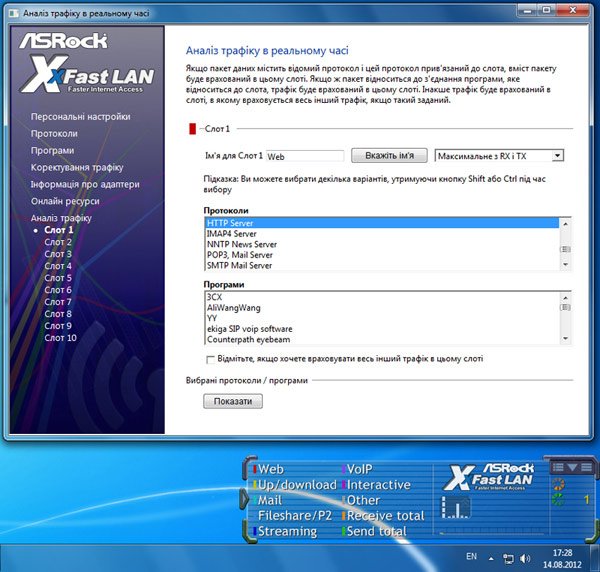Open 'Персональні настройки' in sidebar
This screenshot has width=600, height=572.
click(80, 117)
